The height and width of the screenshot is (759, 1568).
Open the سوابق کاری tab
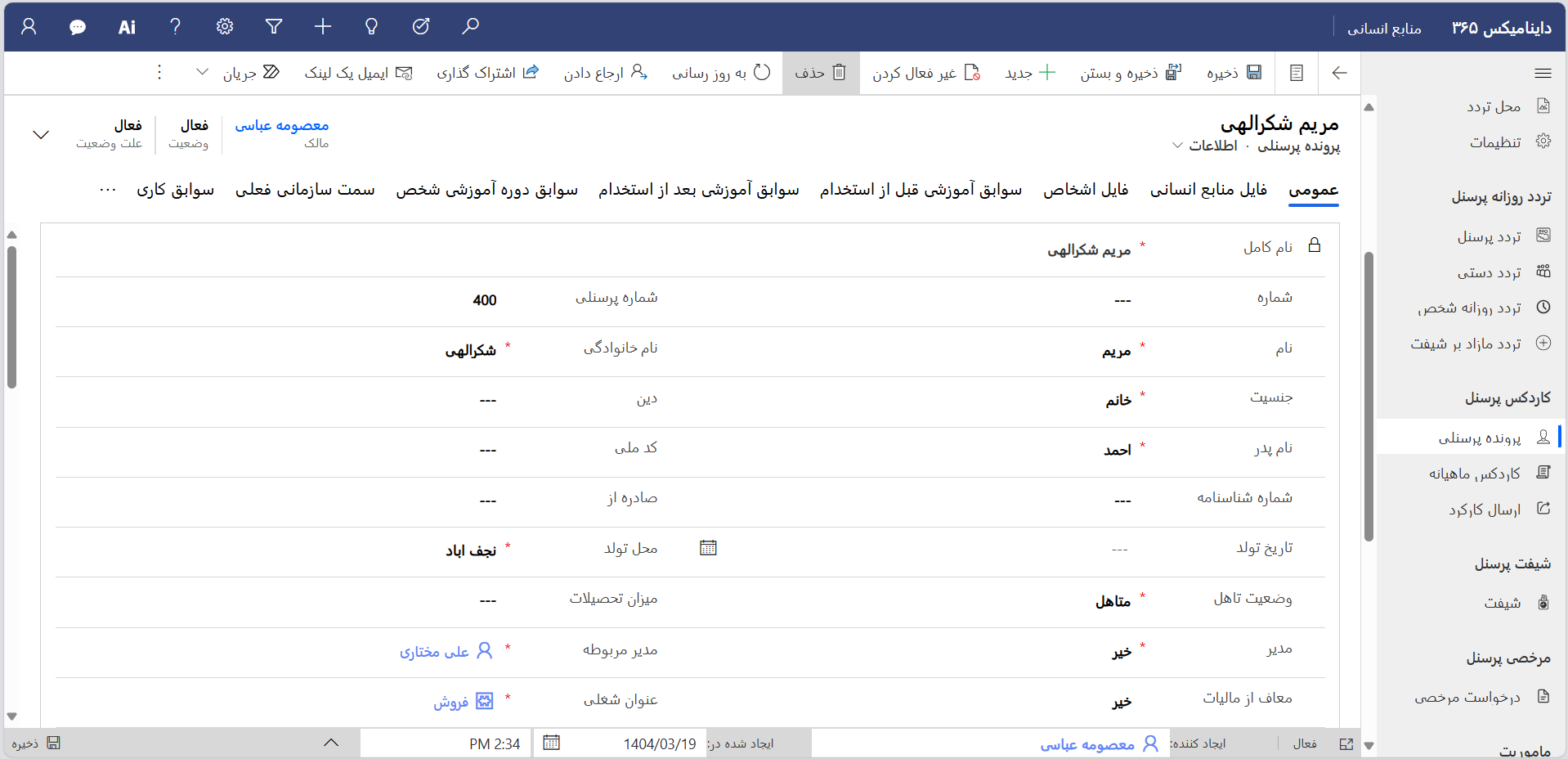pos(175,190)
